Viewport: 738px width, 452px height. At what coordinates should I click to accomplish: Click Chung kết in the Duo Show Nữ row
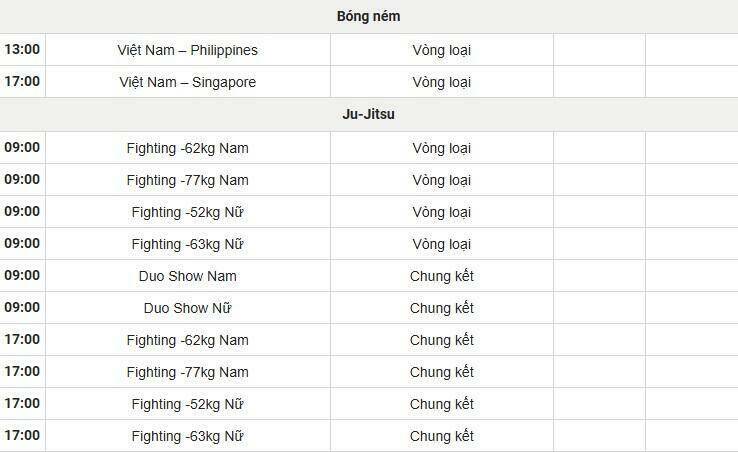pos(441,308)
